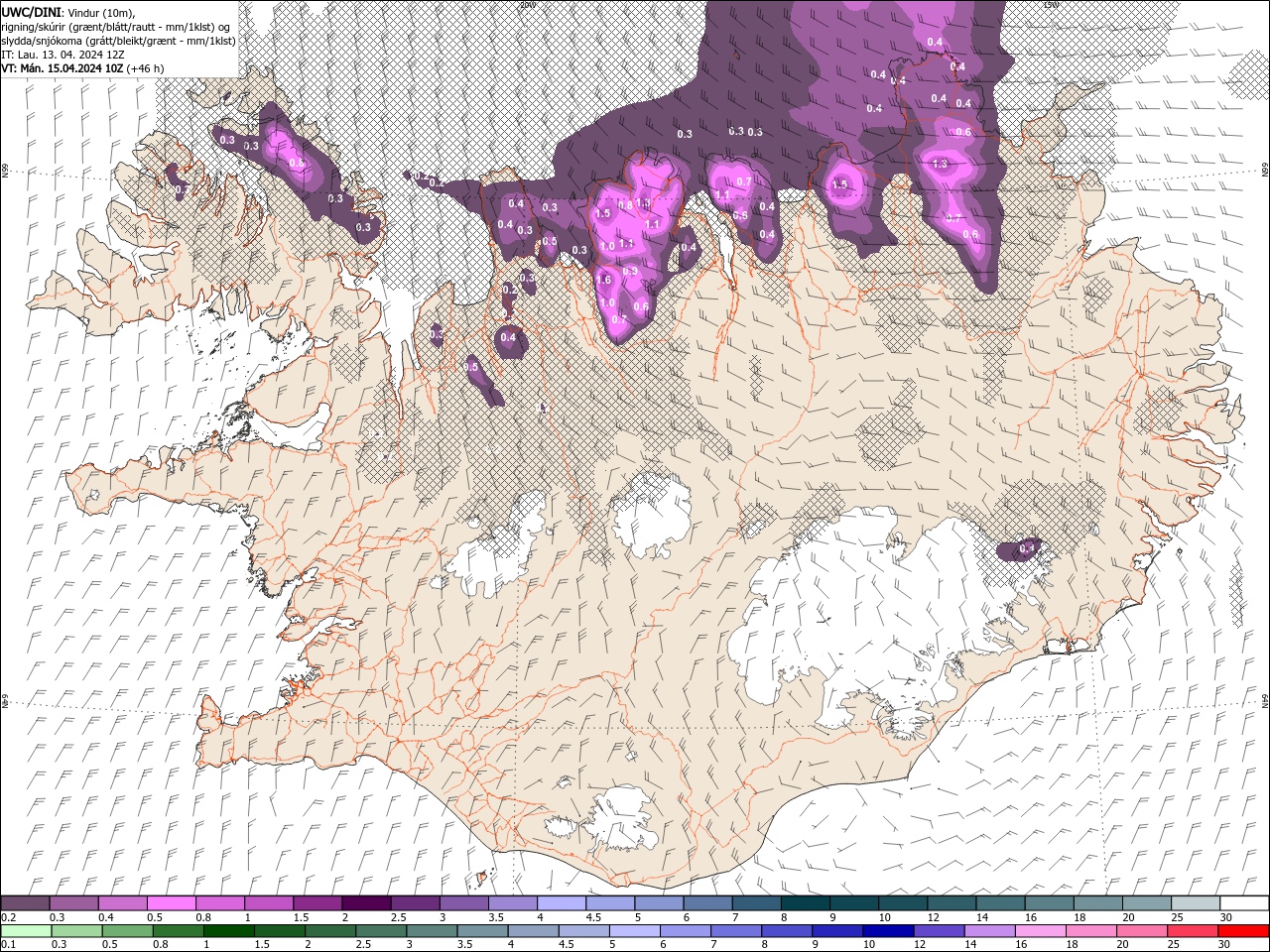Click the 'slydda/snjókoma (grátt/bleikt/grænt - mm/1klst)' line
The image size is (1270, 952).
click(x=119, y=41)
